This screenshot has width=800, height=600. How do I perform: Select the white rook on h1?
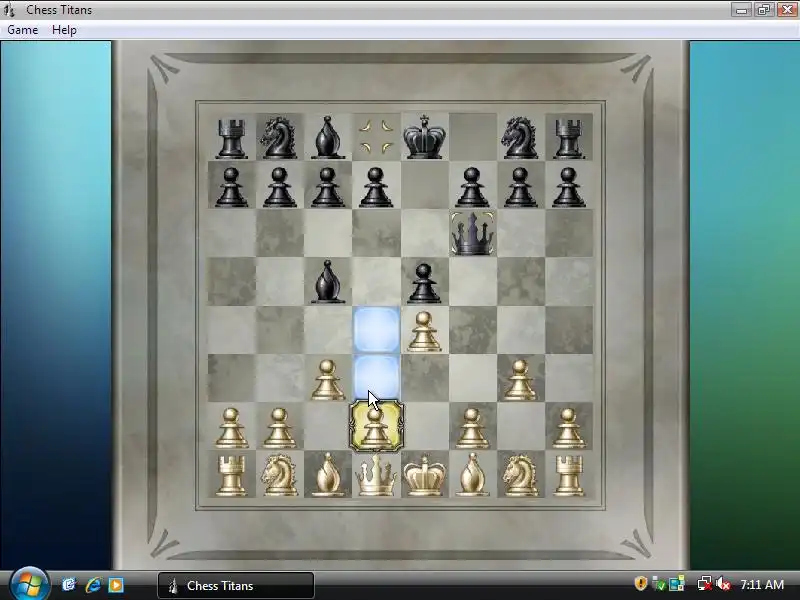pos(568,476)
